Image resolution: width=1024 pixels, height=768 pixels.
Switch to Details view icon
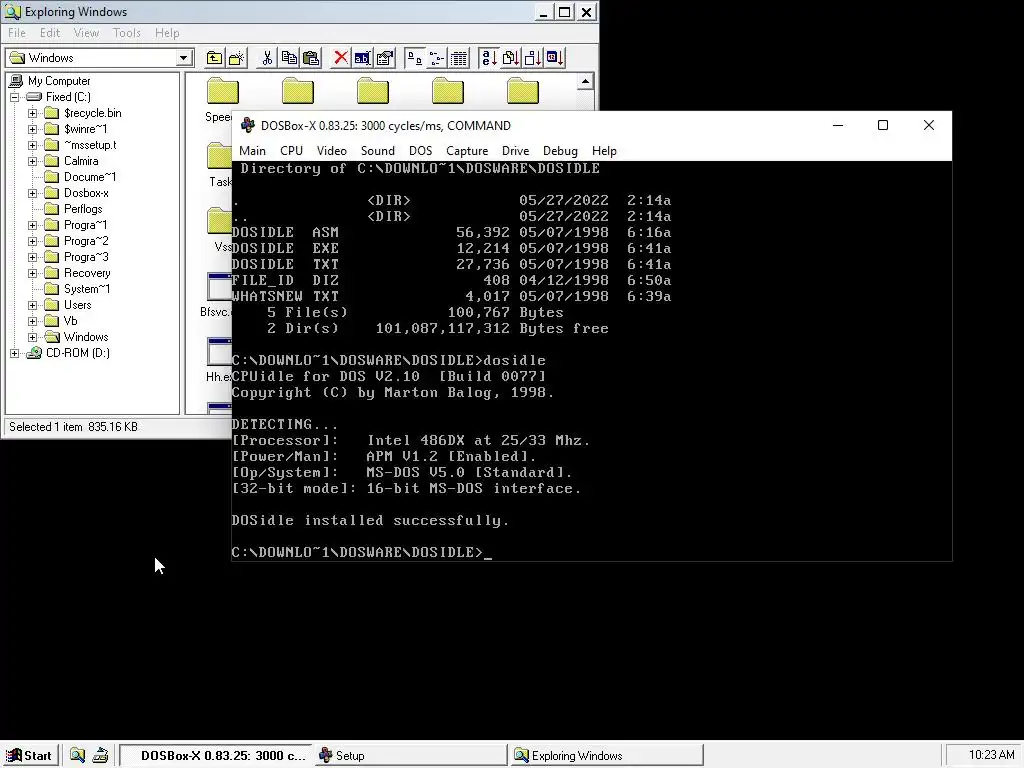point(459,58)
